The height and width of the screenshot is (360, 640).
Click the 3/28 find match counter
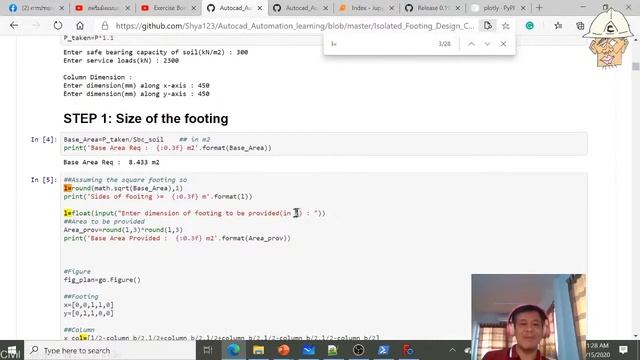point(444,44)
